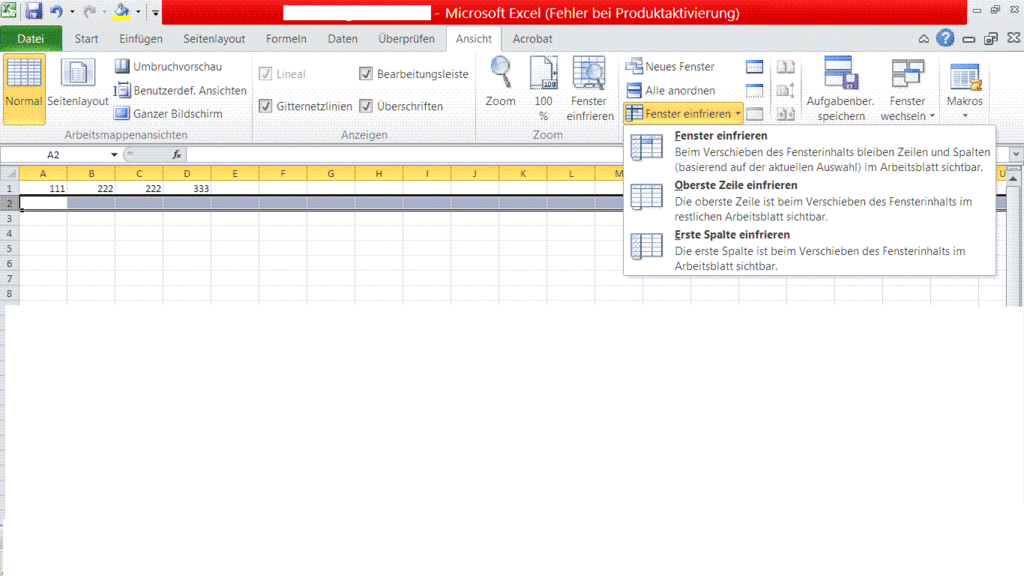1024x576 pixels.
Task: Click the large Fenster einfrieren zoom button
Action: (x=590, y=89)
